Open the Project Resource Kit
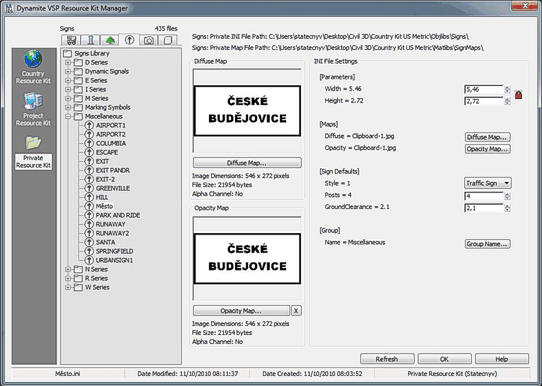This screenshot has height=386, width=542. [33, 109]
